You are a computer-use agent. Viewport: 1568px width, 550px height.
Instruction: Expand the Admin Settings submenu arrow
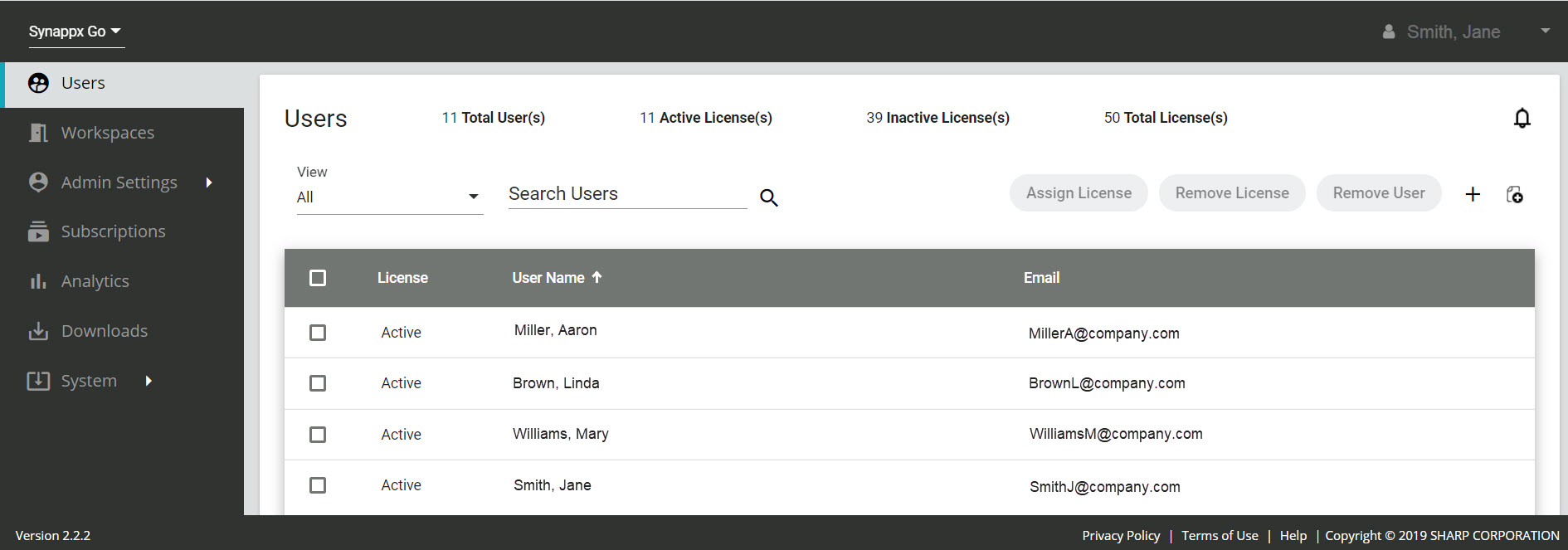pos(209,182)
